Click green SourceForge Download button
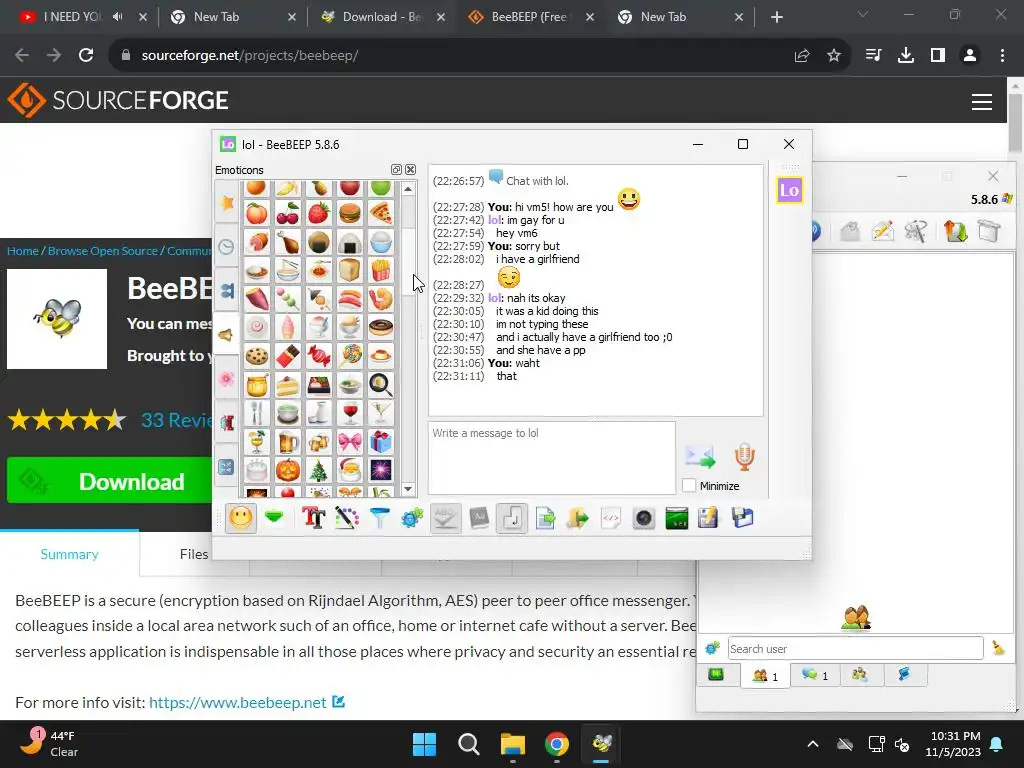 click(109, 481)
